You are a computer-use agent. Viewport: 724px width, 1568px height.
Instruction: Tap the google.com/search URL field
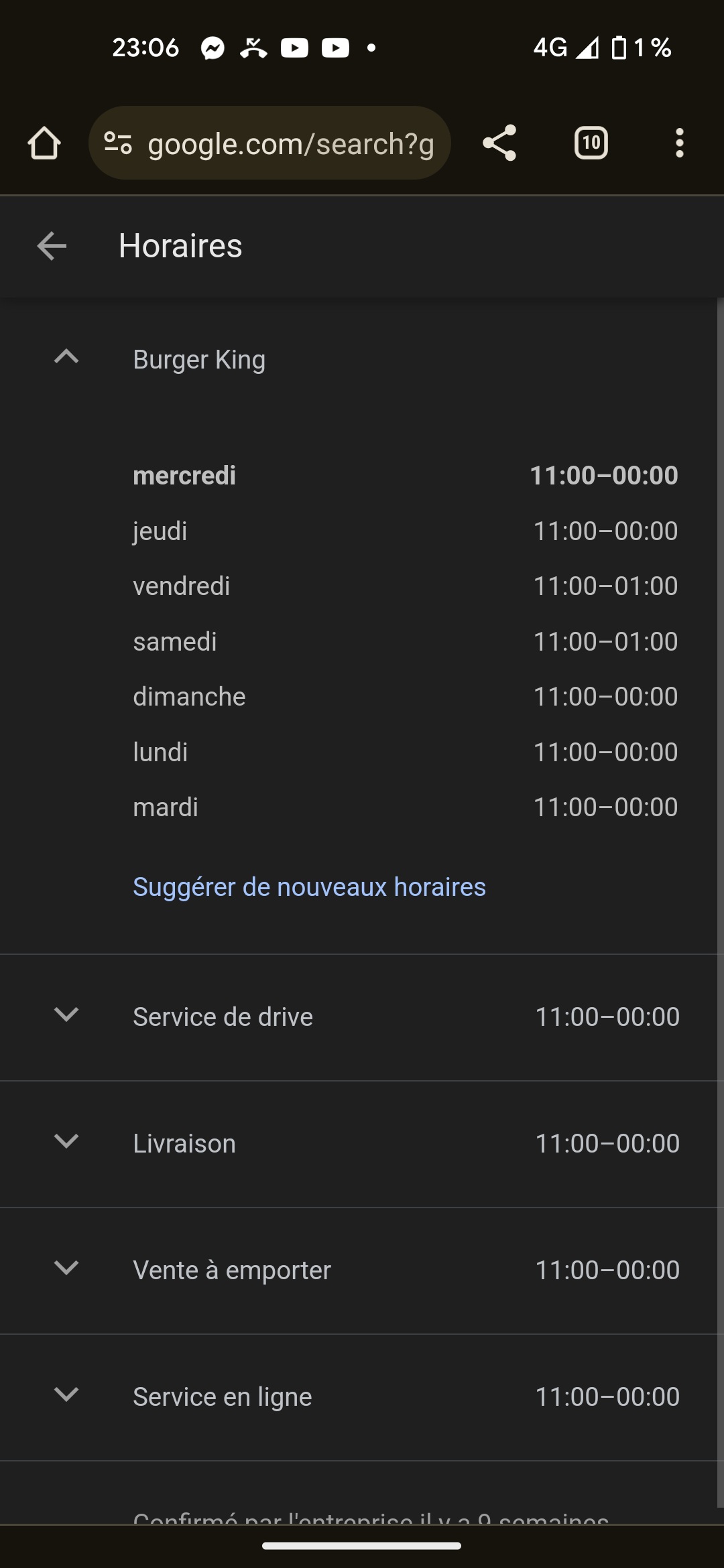291,143
